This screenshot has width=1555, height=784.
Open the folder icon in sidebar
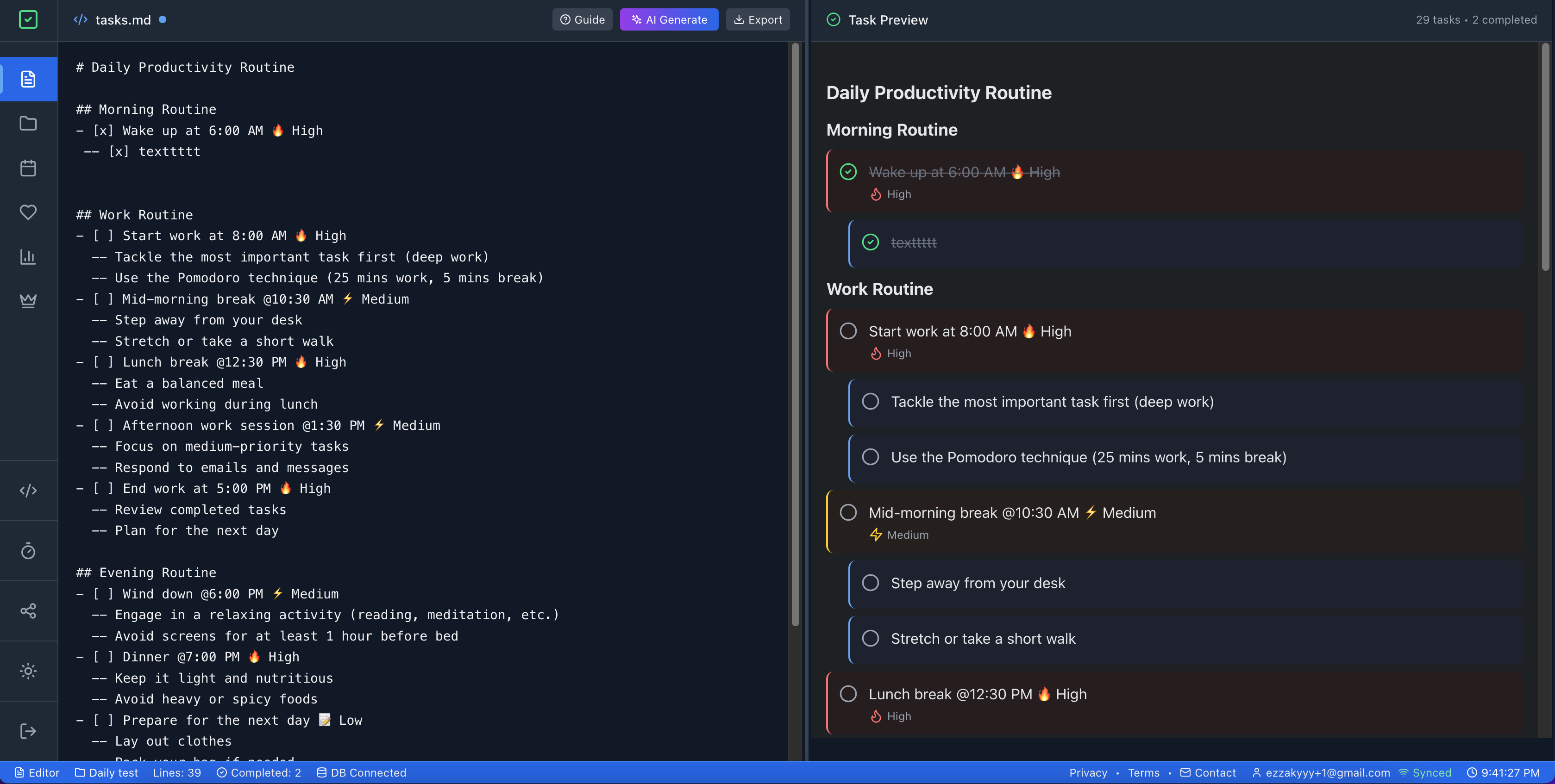[x=28, y=124]
